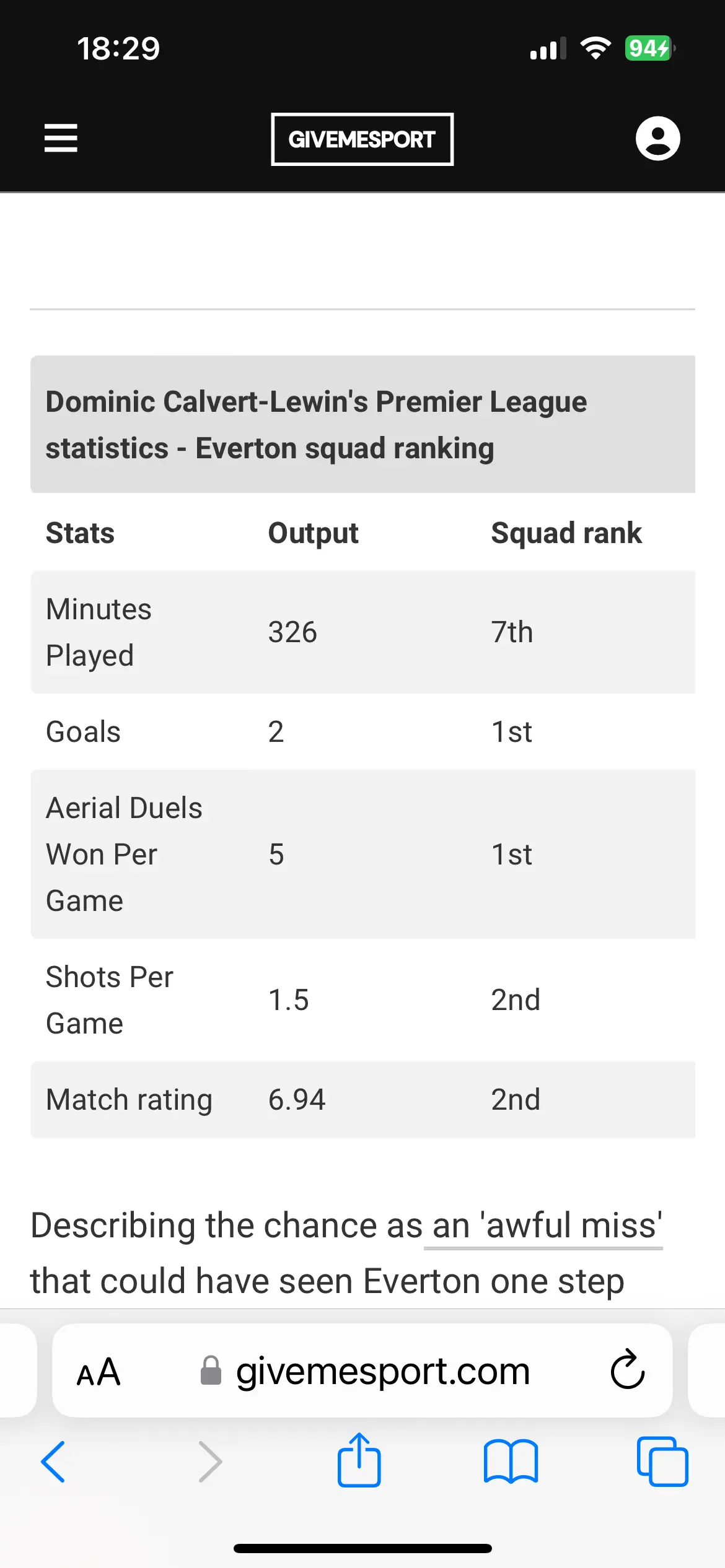Tap the Safari forward arrow

pos(209,1461)
